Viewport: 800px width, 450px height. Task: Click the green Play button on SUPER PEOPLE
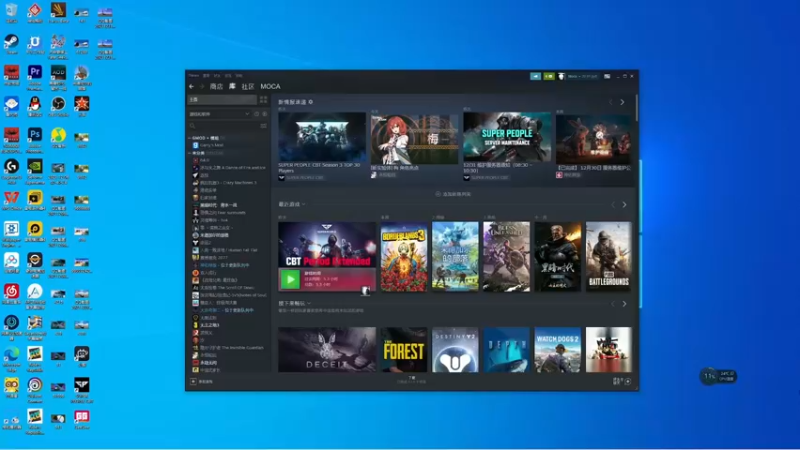pyautogui.click(x=290, y=280)
